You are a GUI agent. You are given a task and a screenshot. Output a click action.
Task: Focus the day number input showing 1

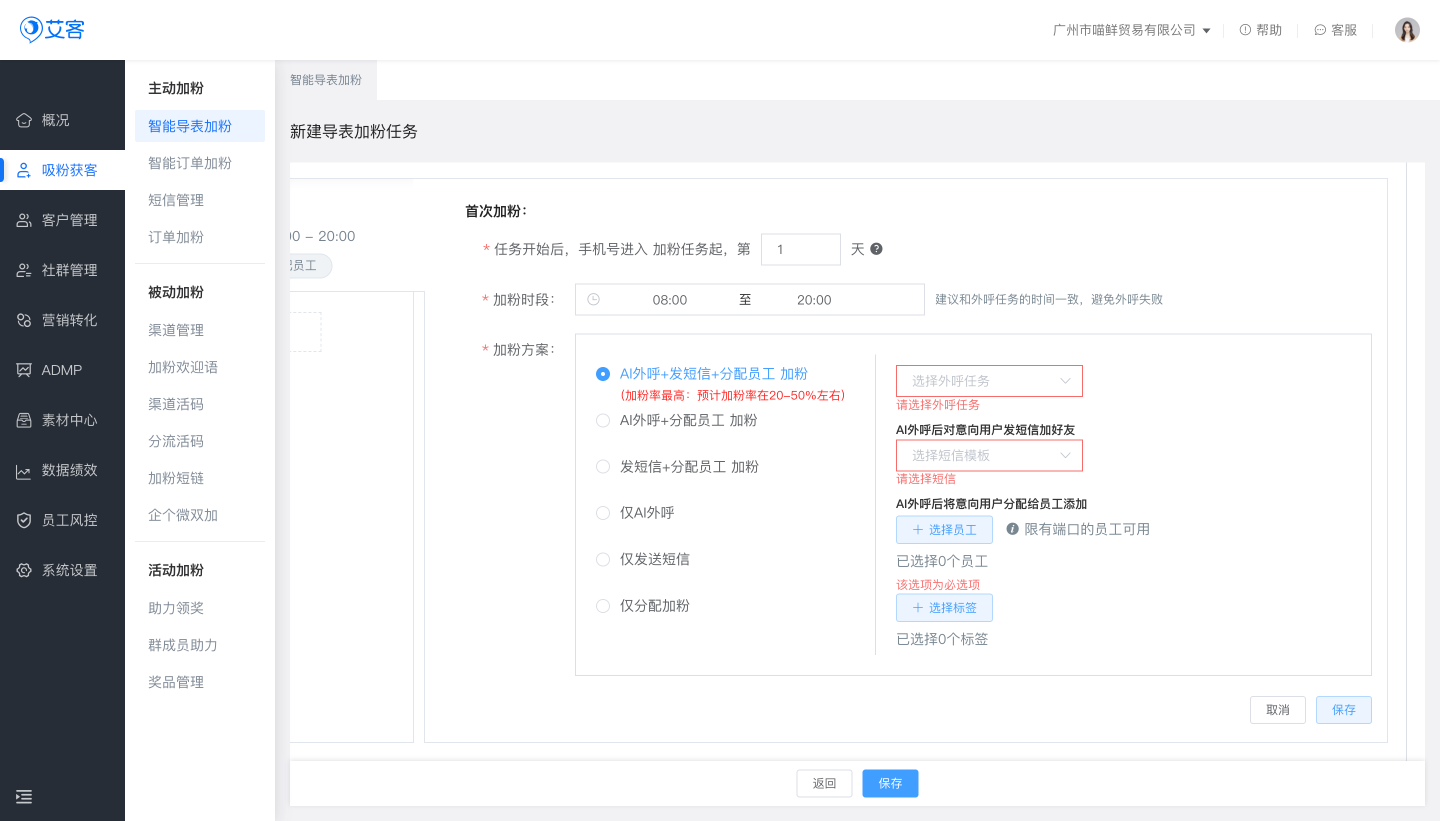tap(801, 249)
